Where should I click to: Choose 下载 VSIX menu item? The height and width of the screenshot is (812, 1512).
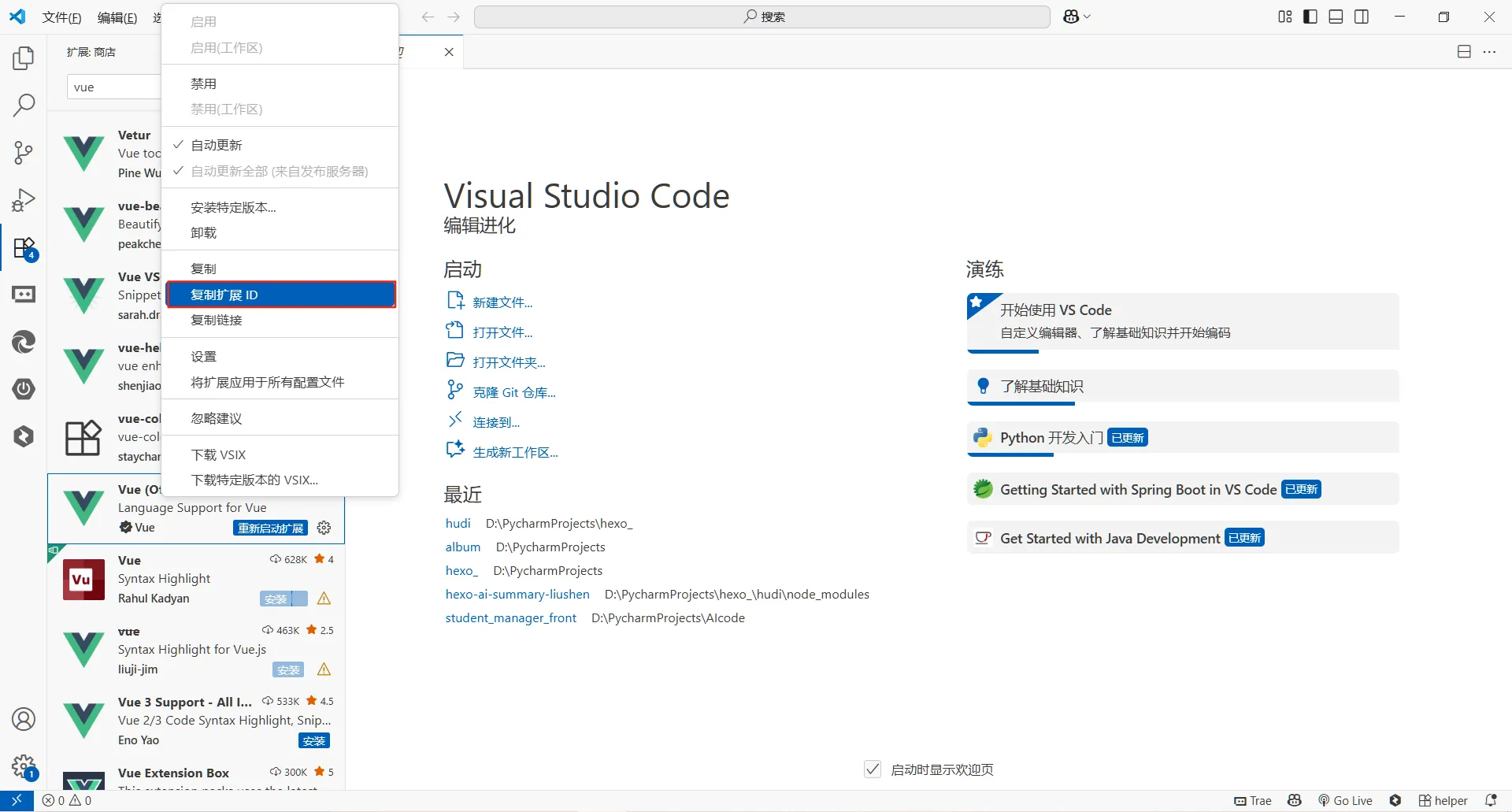[x=280, y=454]
